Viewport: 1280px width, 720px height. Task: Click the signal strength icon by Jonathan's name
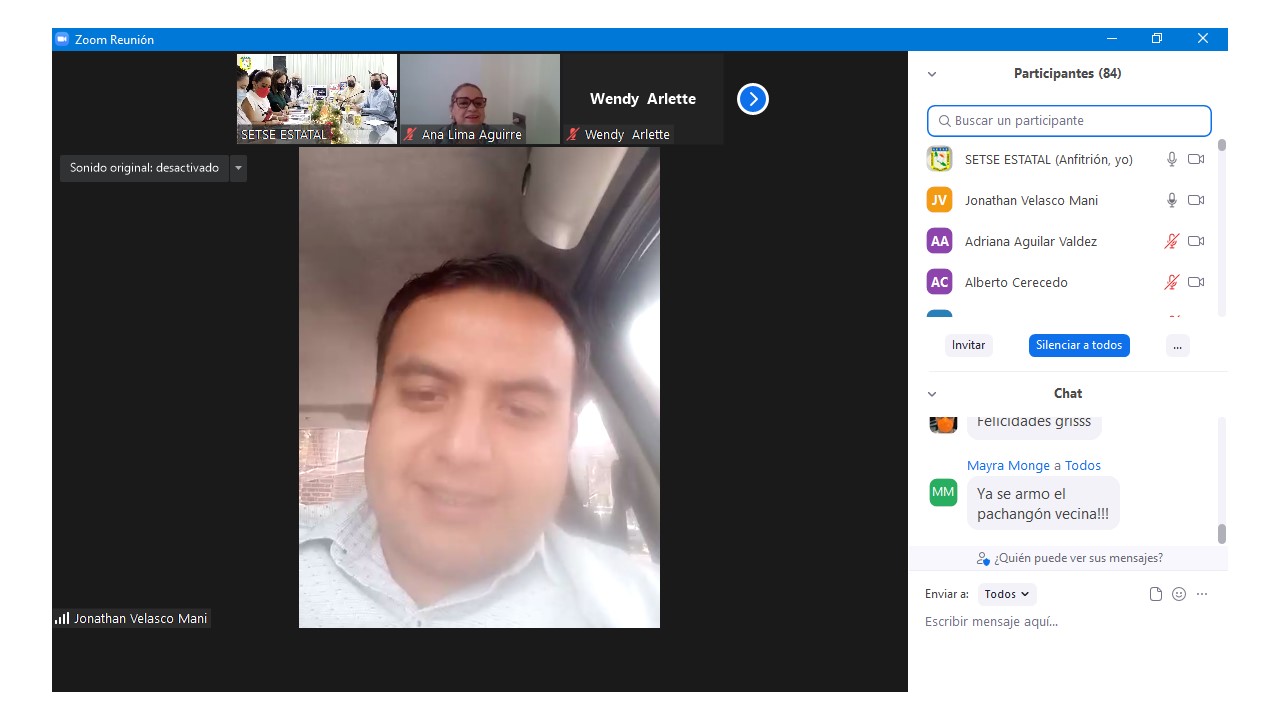(x=62, y=618)
